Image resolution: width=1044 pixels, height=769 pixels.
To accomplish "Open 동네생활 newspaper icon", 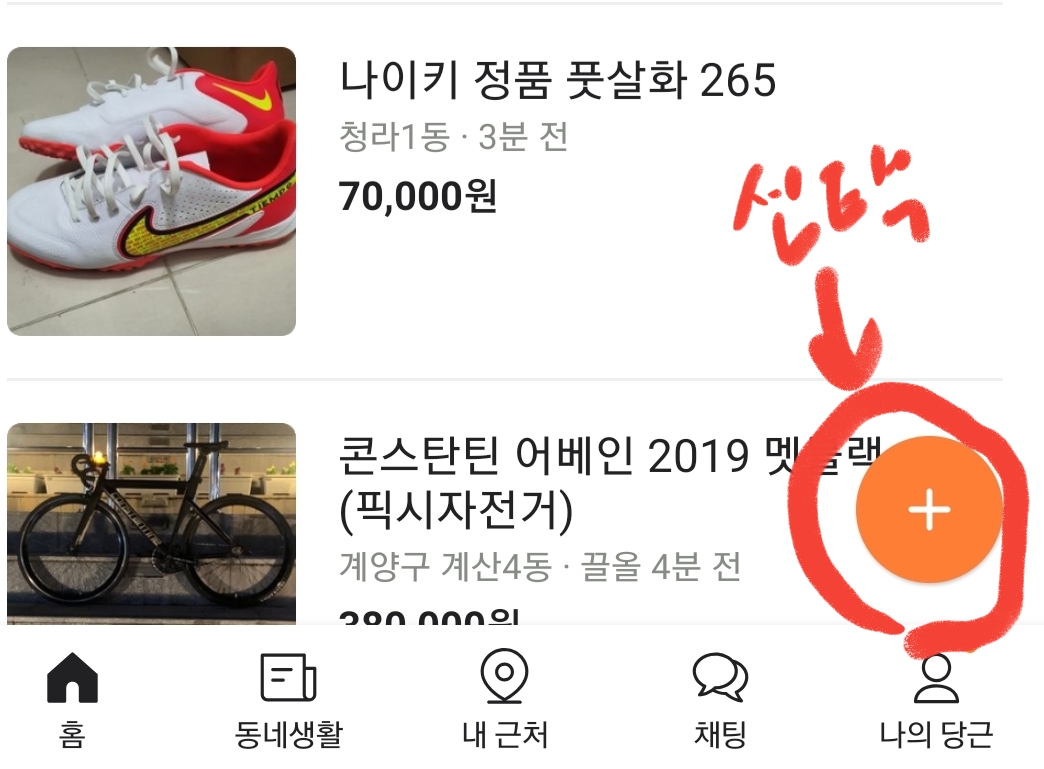I will 288,677.
